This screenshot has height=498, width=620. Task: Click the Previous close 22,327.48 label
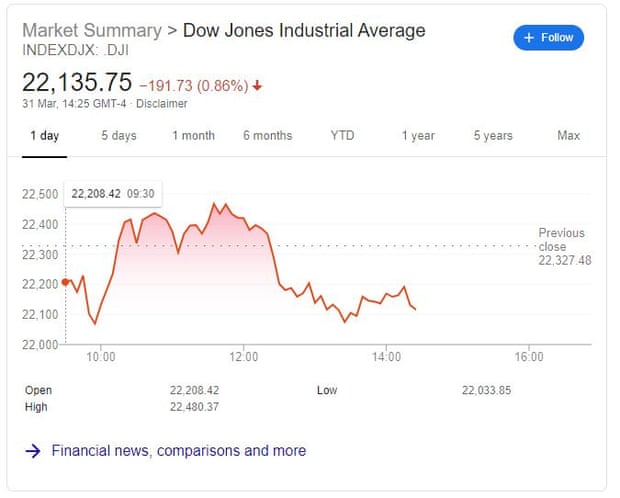[565, 246]
